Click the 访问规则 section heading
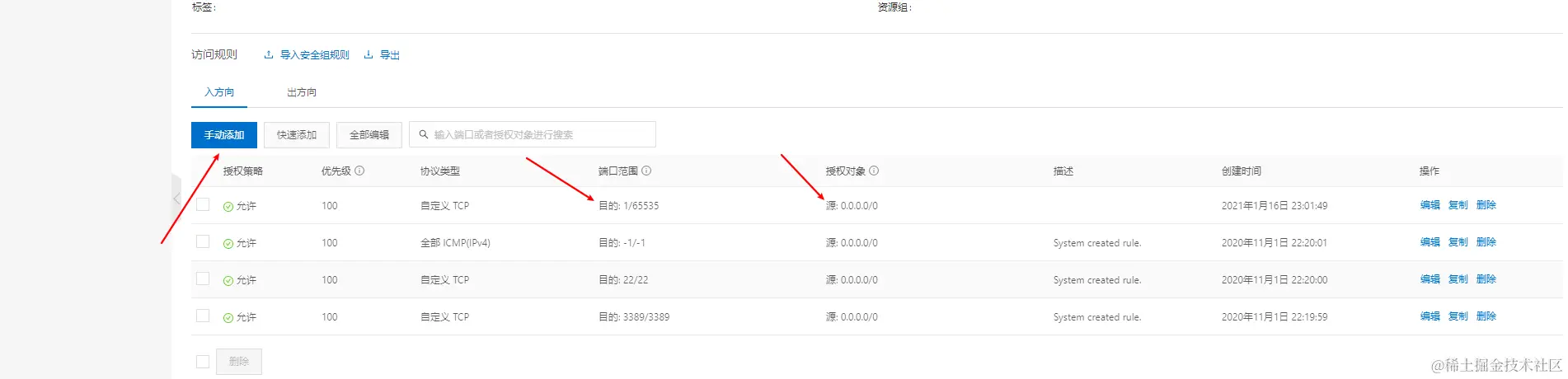 tap(214, 54)
